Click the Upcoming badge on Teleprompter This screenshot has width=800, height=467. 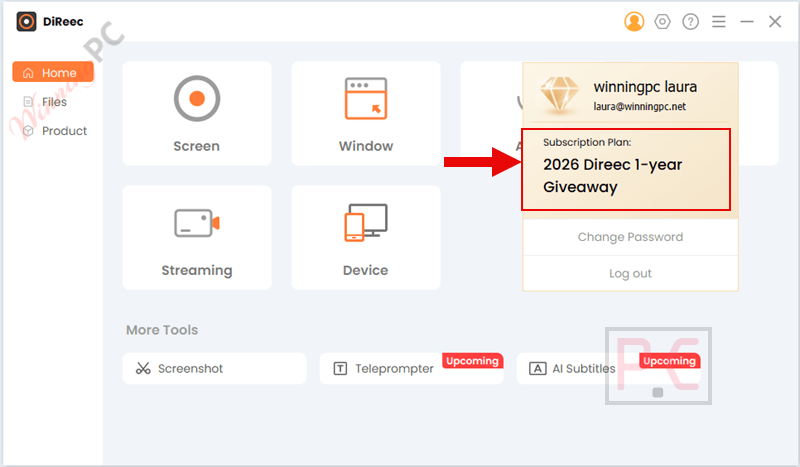[472, 361]
